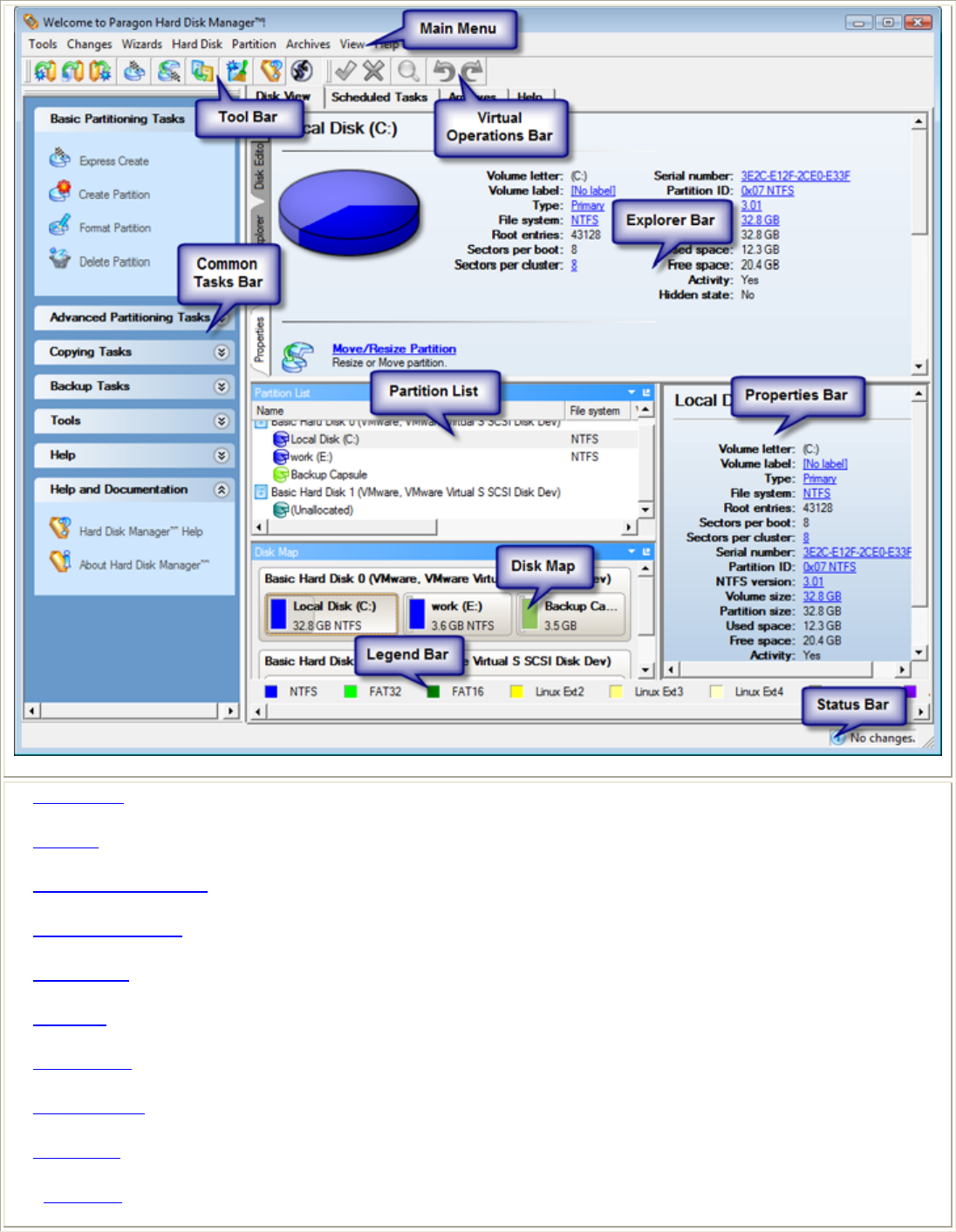Expand the Tools section chevron

(222, 421)
